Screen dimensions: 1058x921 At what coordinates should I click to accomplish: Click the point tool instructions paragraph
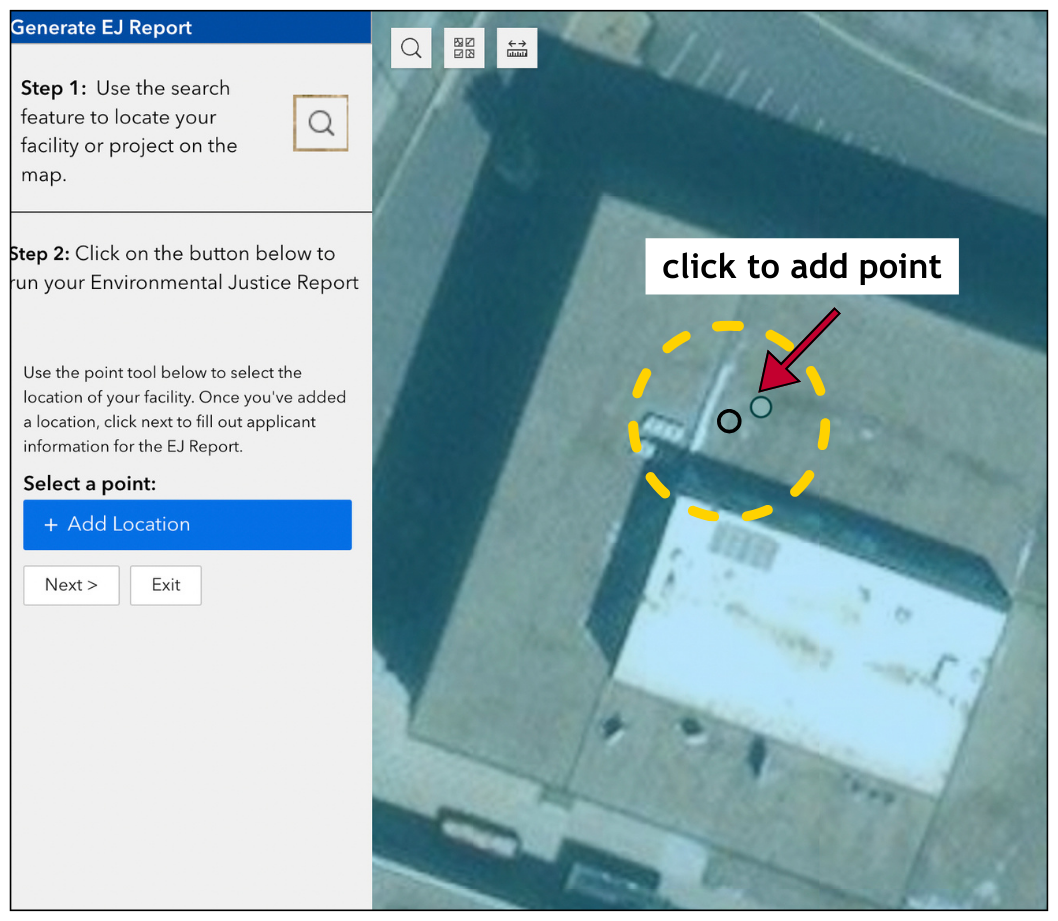coord(184,409)
